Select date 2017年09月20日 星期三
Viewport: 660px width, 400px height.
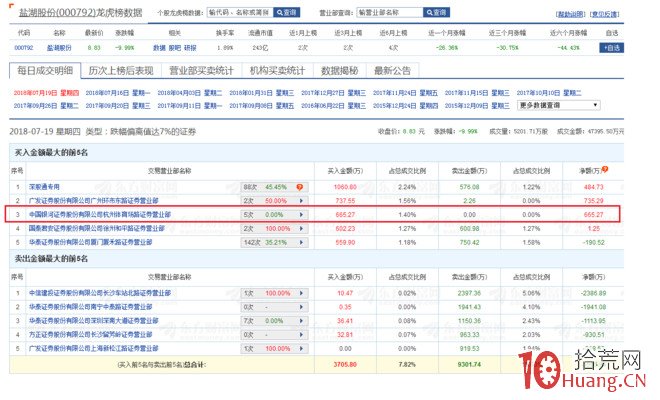click(118, 106)
